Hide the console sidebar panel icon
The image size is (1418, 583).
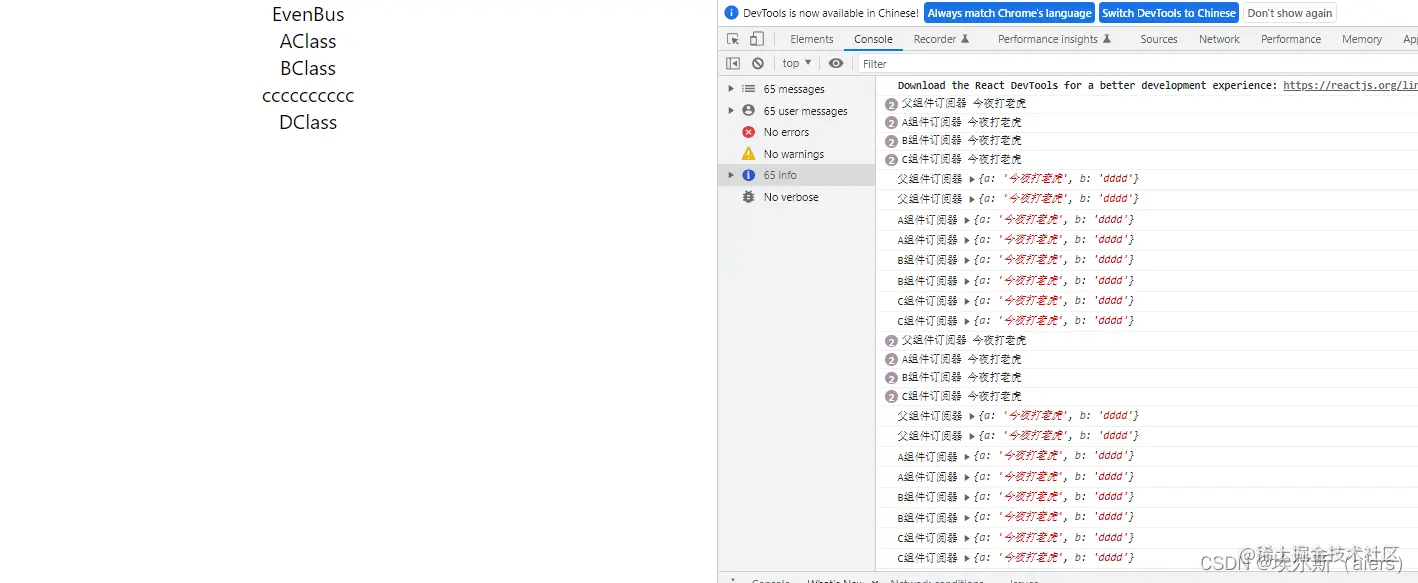pyautogui.click(x=733, y=62)
